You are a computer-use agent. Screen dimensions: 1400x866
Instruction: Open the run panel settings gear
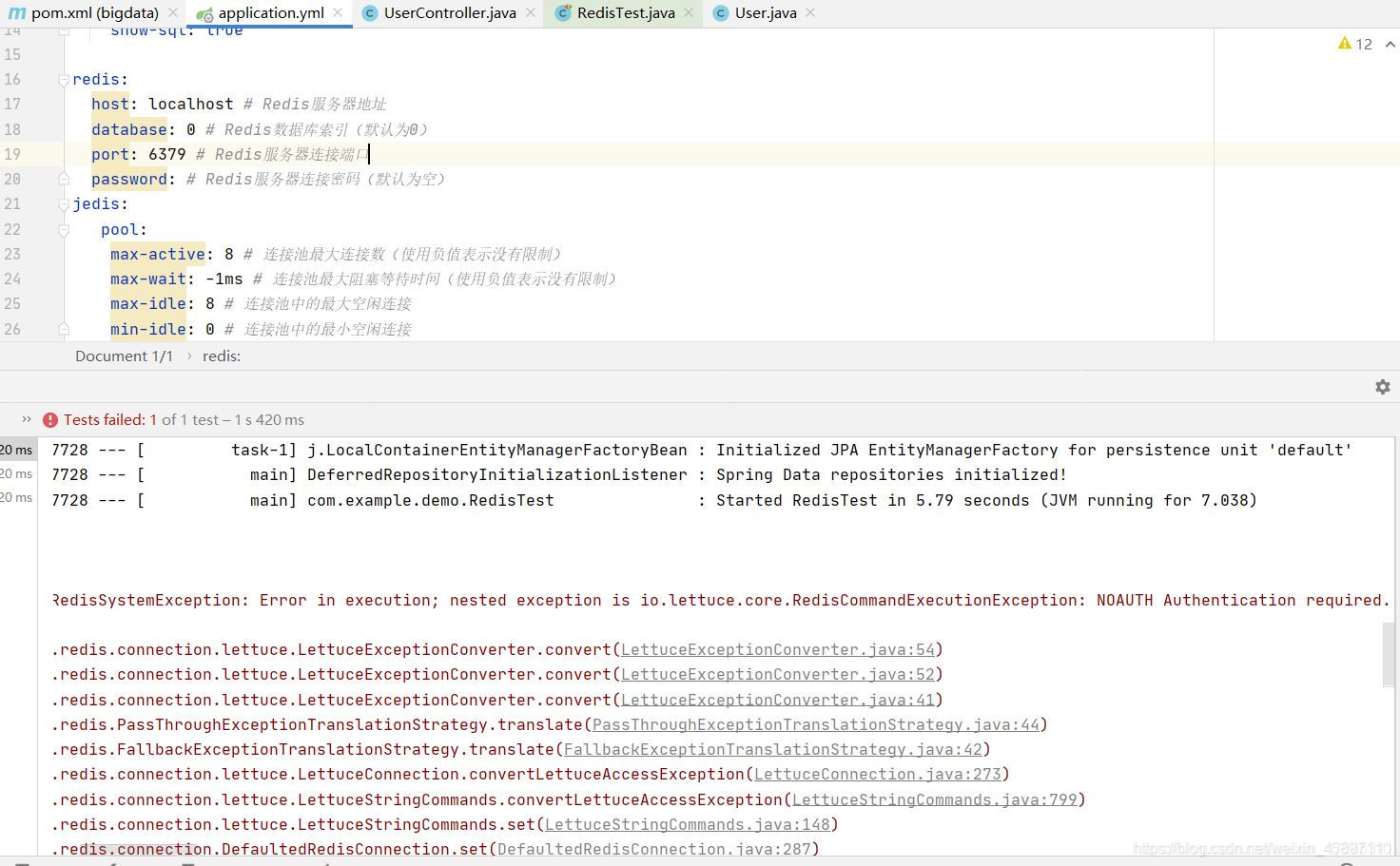click(1383, 387)
